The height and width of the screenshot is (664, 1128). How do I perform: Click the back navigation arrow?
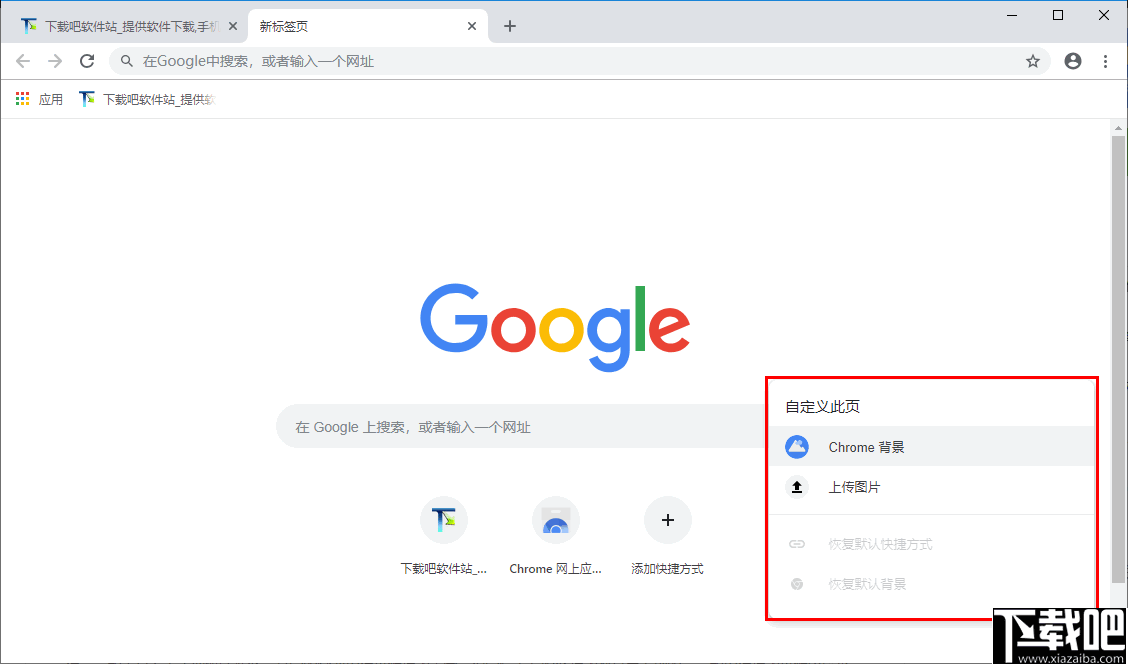[23, 61]
